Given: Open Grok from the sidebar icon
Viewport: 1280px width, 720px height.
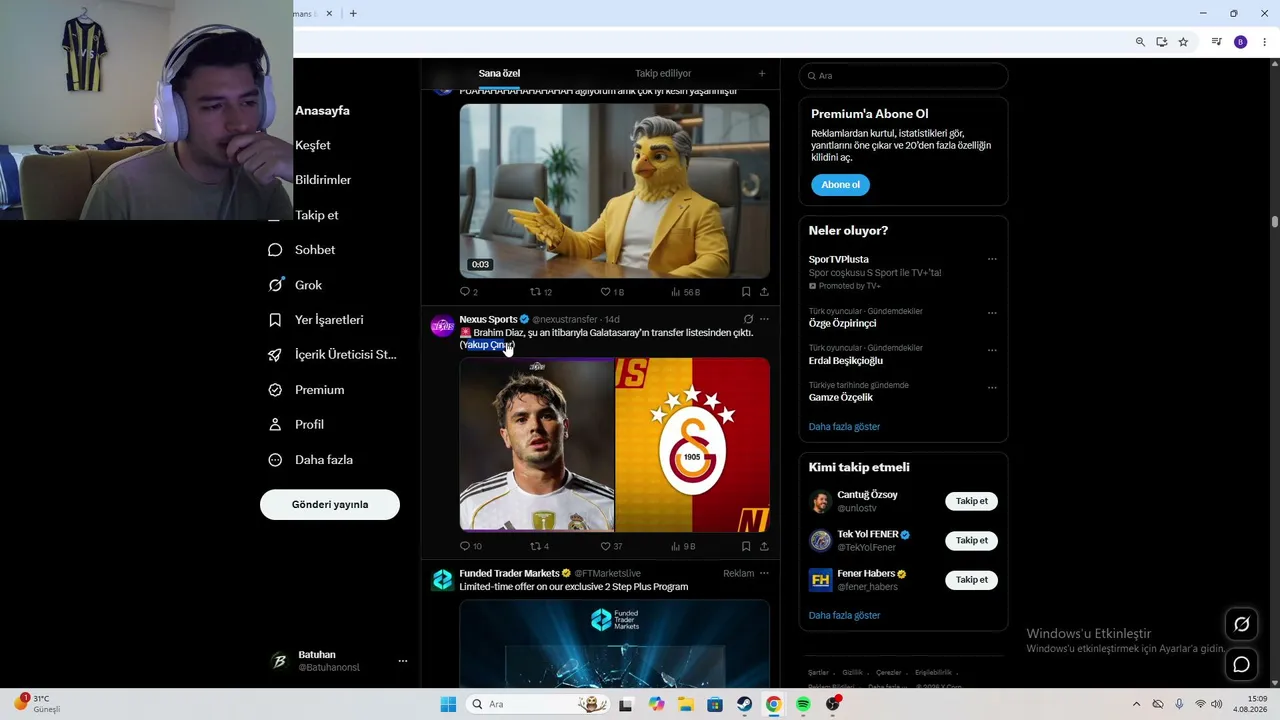Looking at the screenshot, I should coord(275,285).
